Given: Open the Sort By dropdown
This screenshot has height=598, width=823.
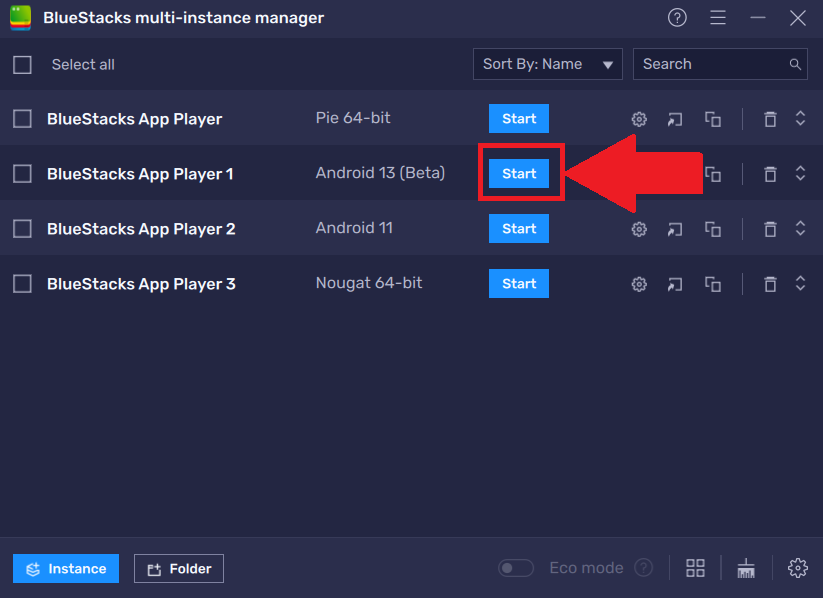Looking at the screenshot, I should (548, 63).
